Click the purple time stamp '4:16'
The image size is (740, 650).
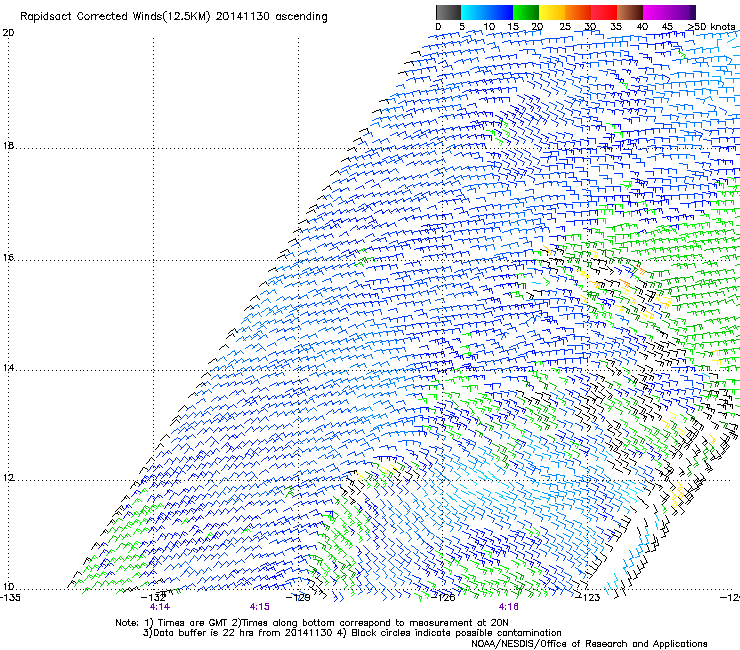coord(508,607)
